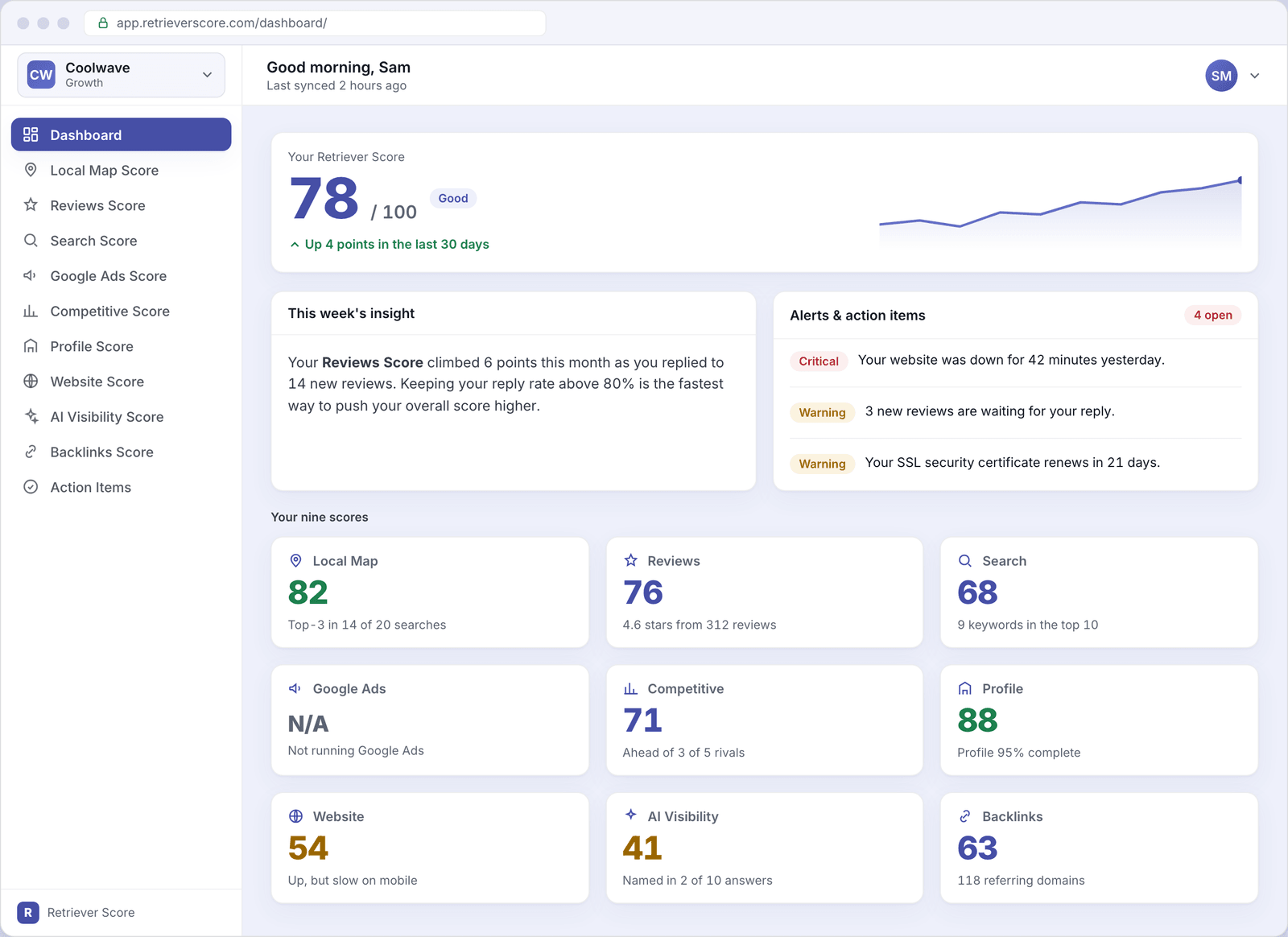Open the Search score card showing 68
The image size is (1288, 937).
point(1099,592)
